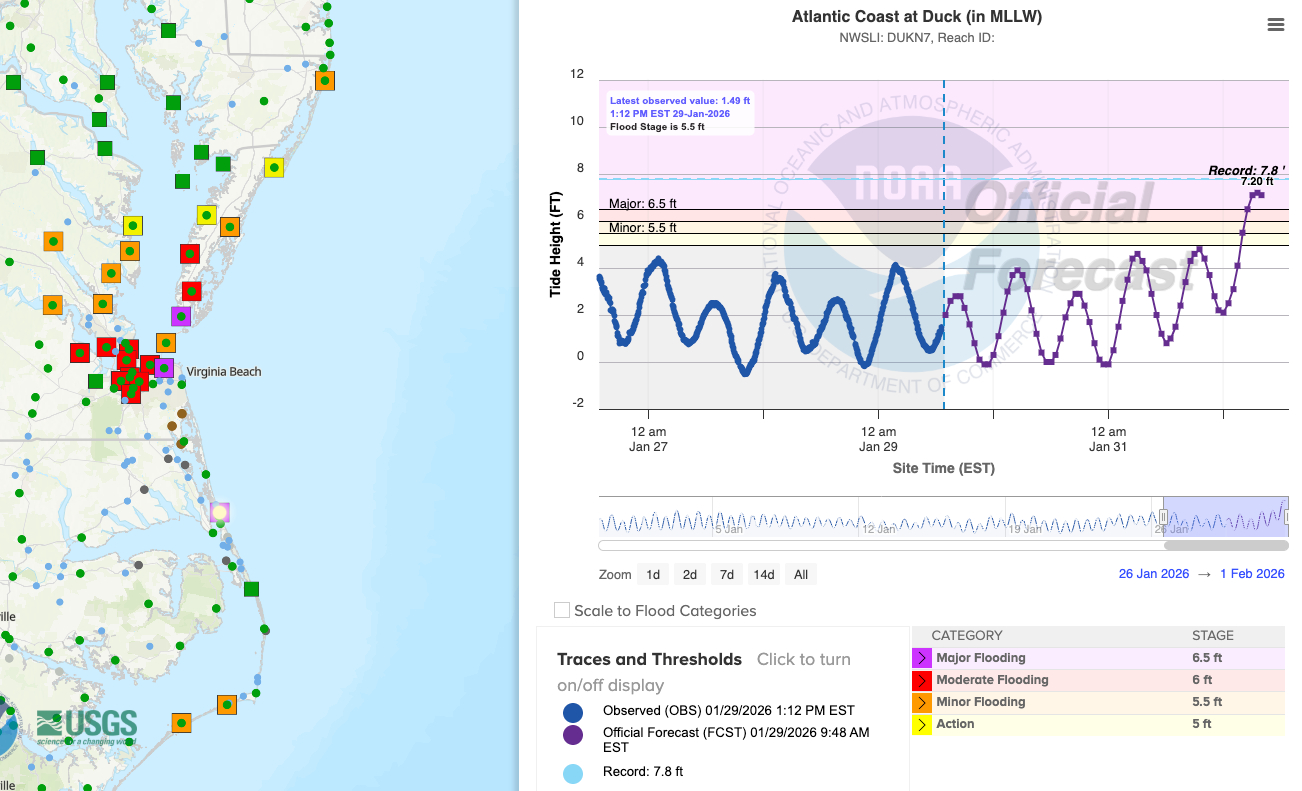Image resolution: width=1302 pixels, height=791 pixels.
Task: Click the Major Flooding purple arrow icon
Action: coord(921,658)
